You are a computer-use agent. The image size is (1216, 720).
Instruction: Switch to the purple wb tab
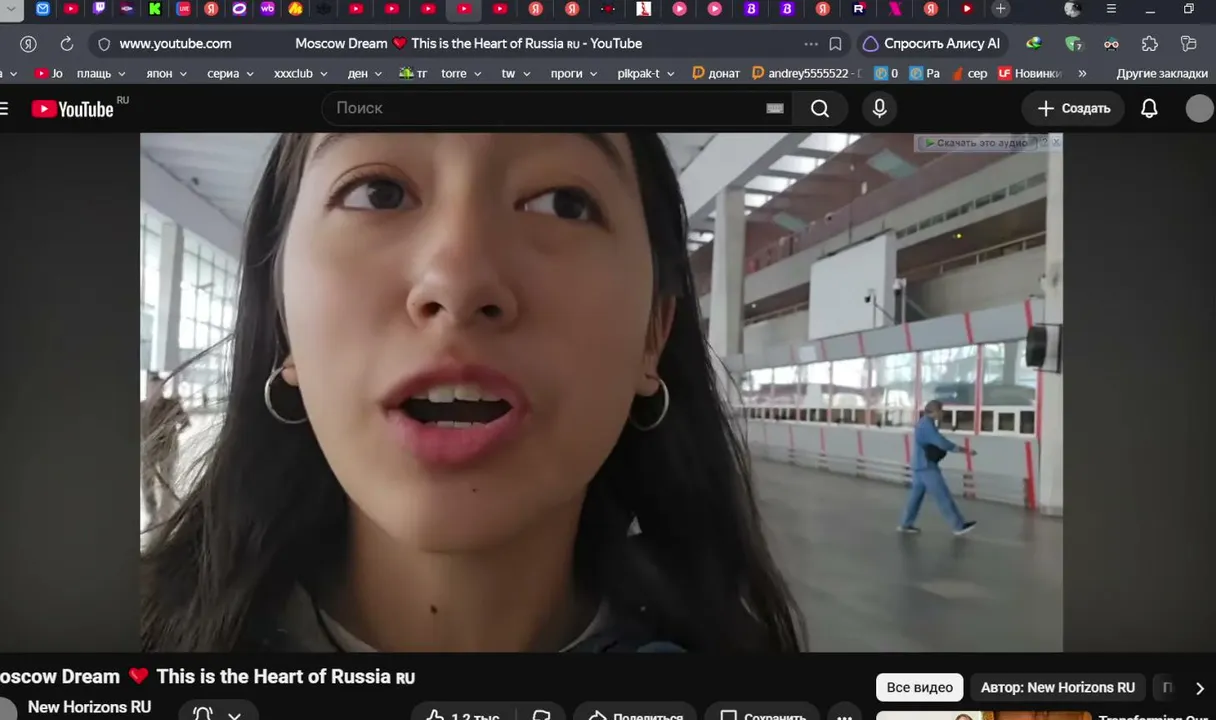[x=267, y=9]
